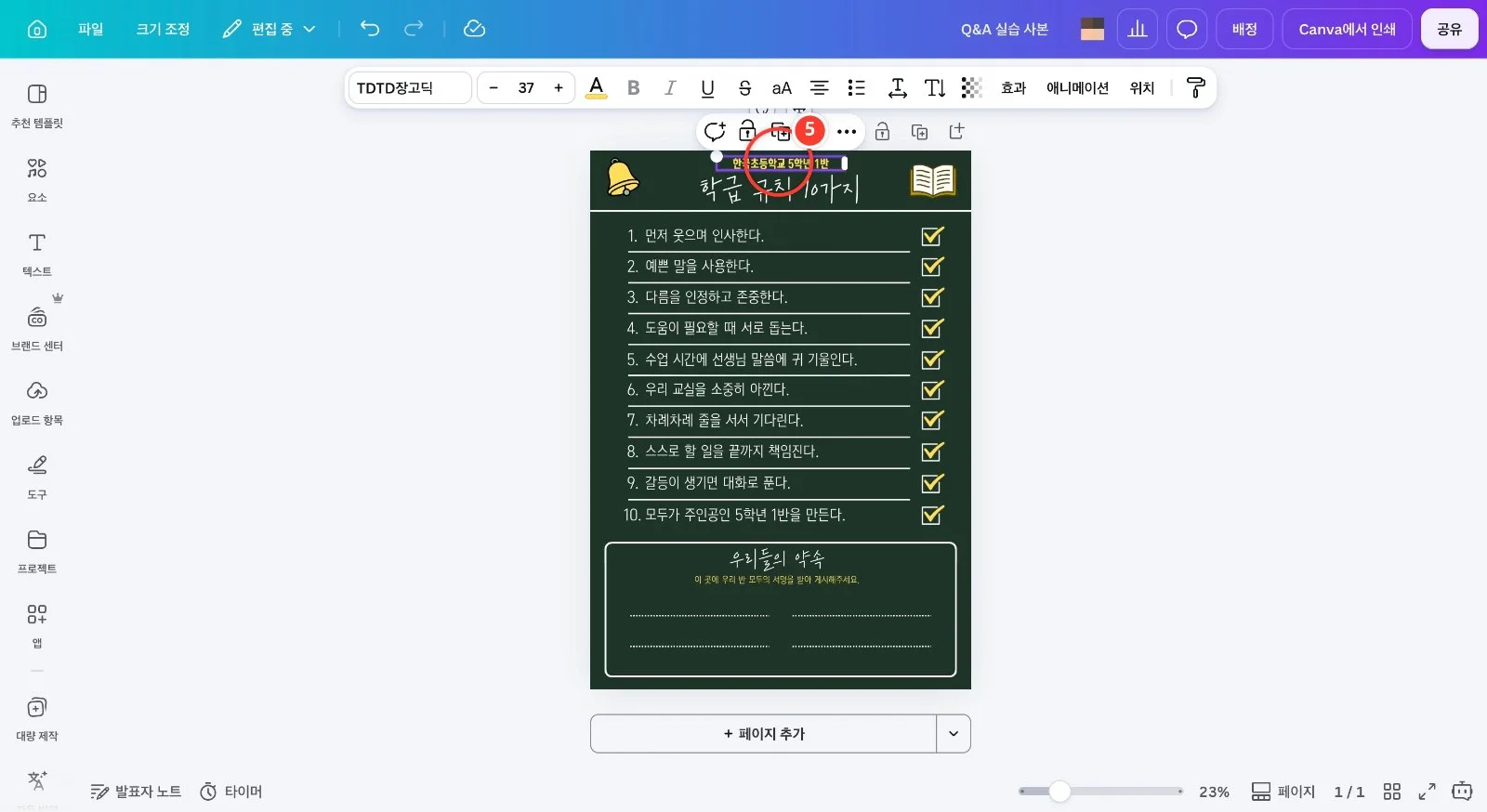This screenshot has height=812, width=1487.
Task: Copy style with the paint roller icon
Action: click(1196, 87)
